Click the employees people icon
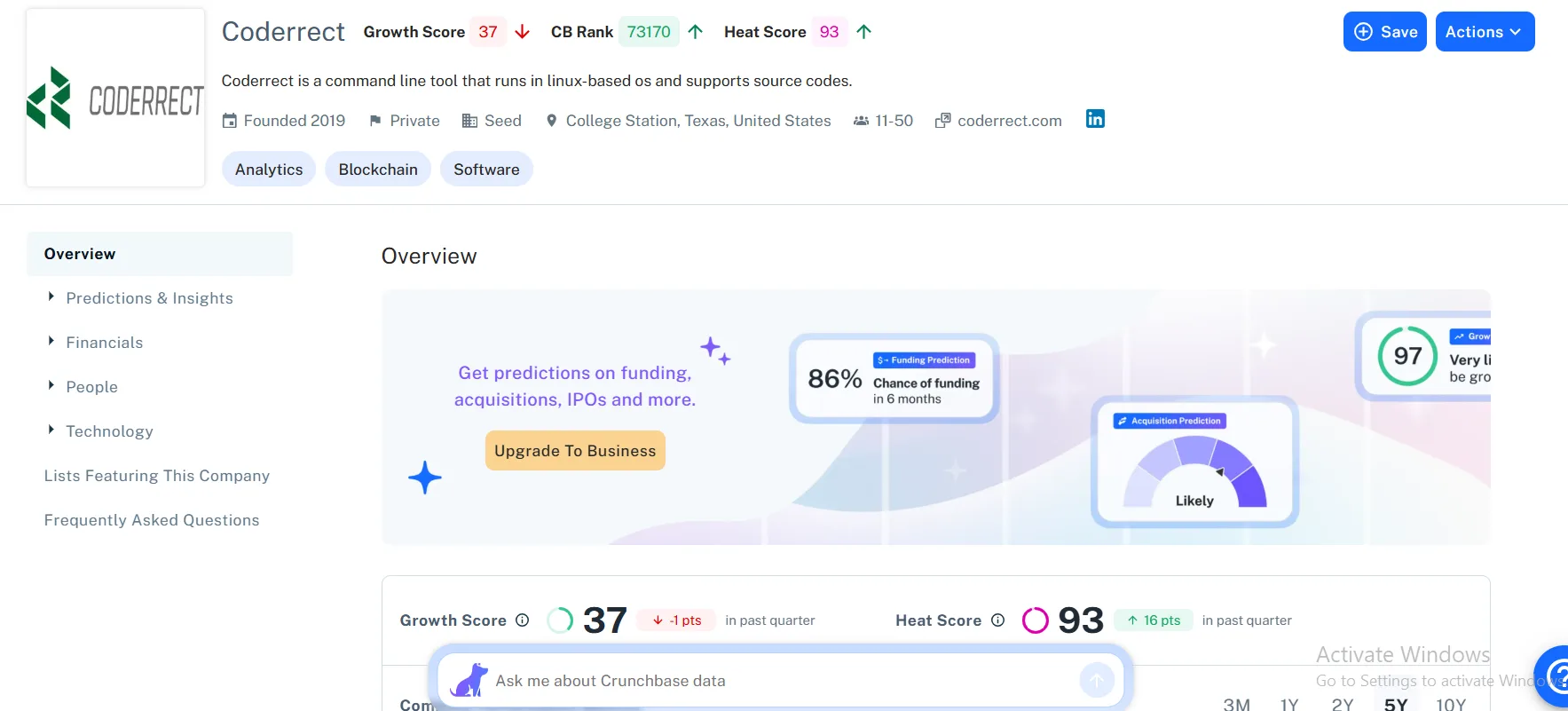Image resolution: width=1568 pixels, height=711 pixels. click(x=861, y=121)
